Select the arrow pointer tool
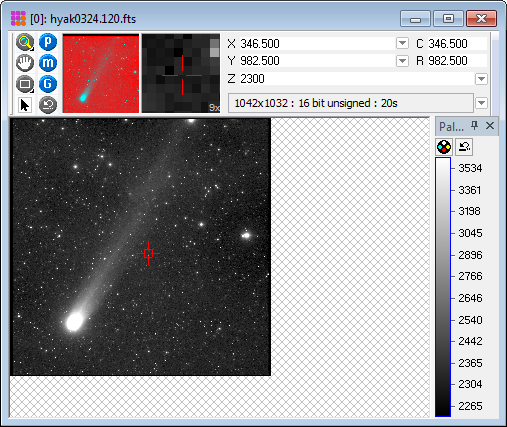This screenshot has height=427, width=507. coord(25,105)
